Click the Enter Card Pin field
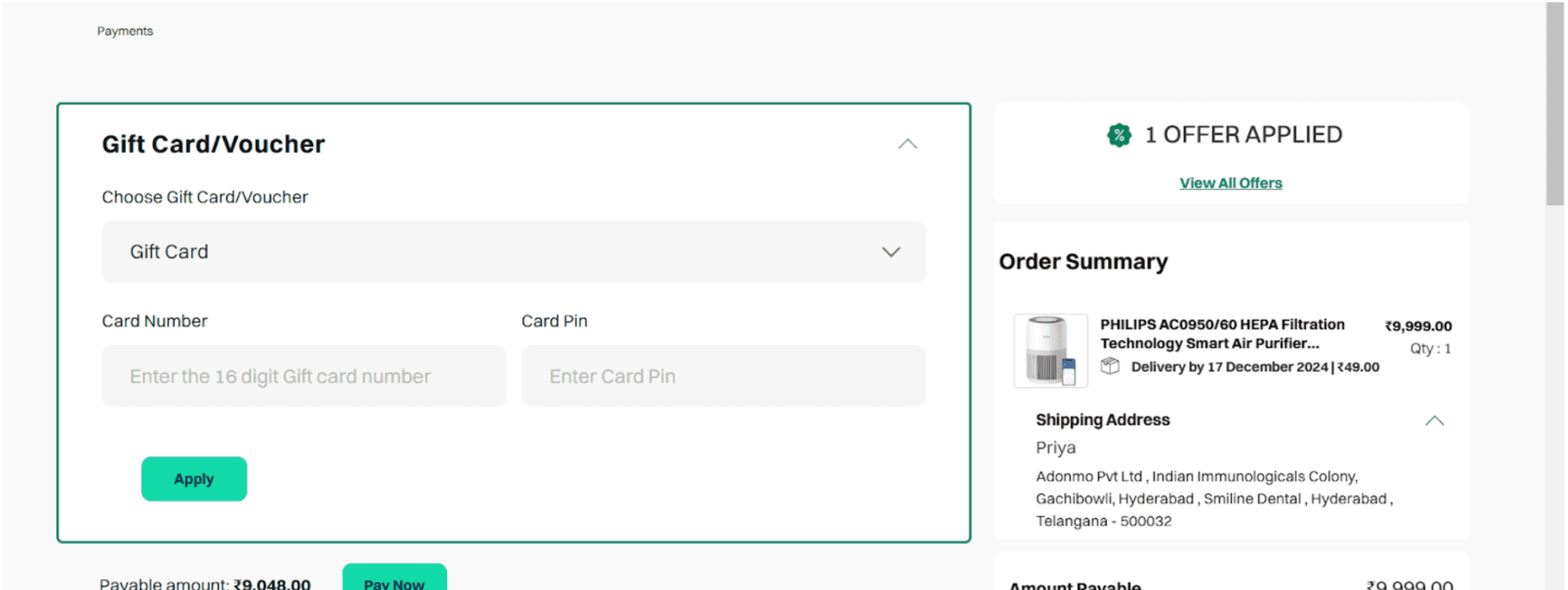 [x=723, y=376]
